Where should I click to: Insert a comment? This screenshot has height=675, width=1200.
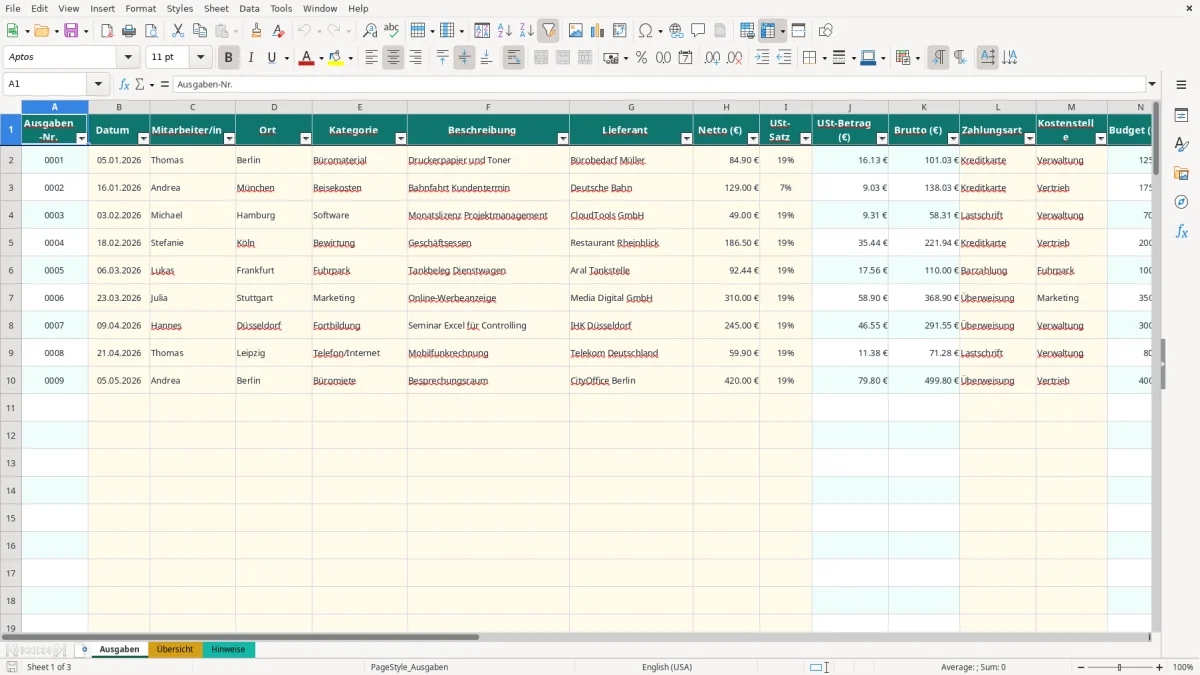click(x=699, y=31)
